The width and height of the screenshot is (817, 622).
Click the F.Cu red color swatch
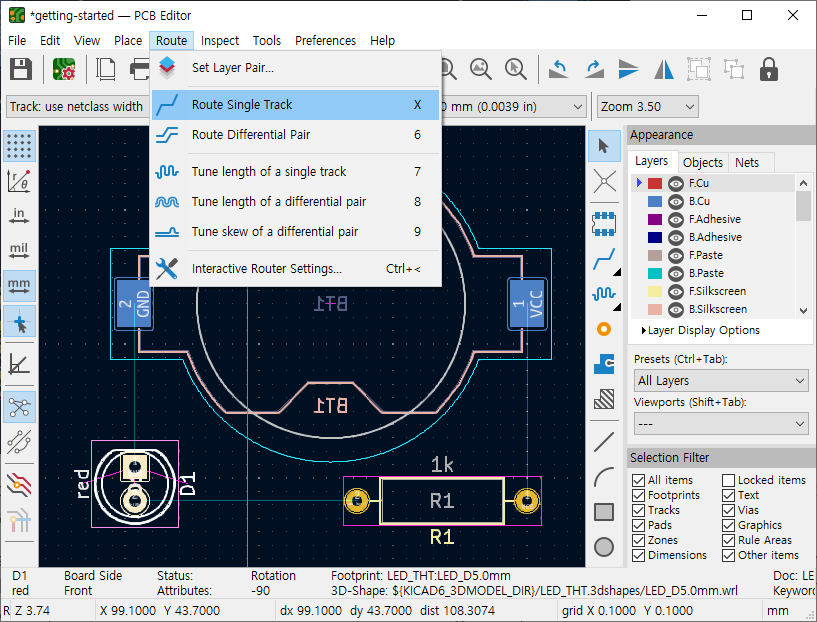tap(655, 183)
